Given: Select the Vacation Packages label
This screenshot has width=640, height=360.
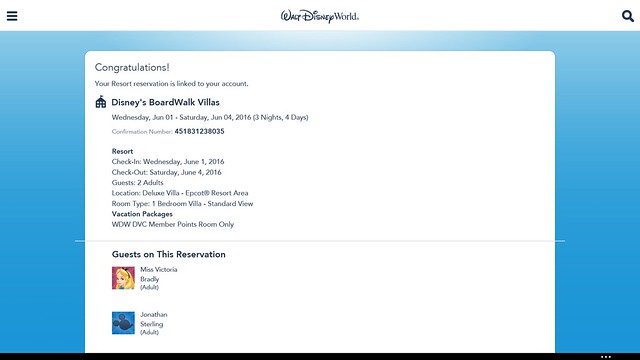Looking at the screenshot, I should click(x=142, y=214).
